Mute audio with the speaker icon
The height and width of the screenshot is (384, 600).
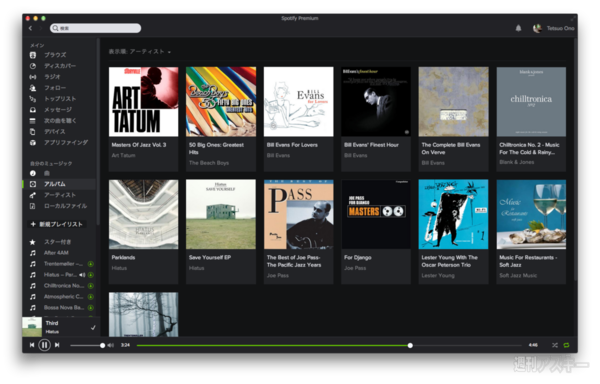click(x=111, y=345)
